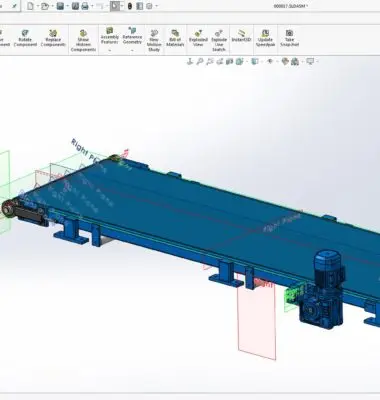Expand the Save icon dropdown arrow

(67, 6)
